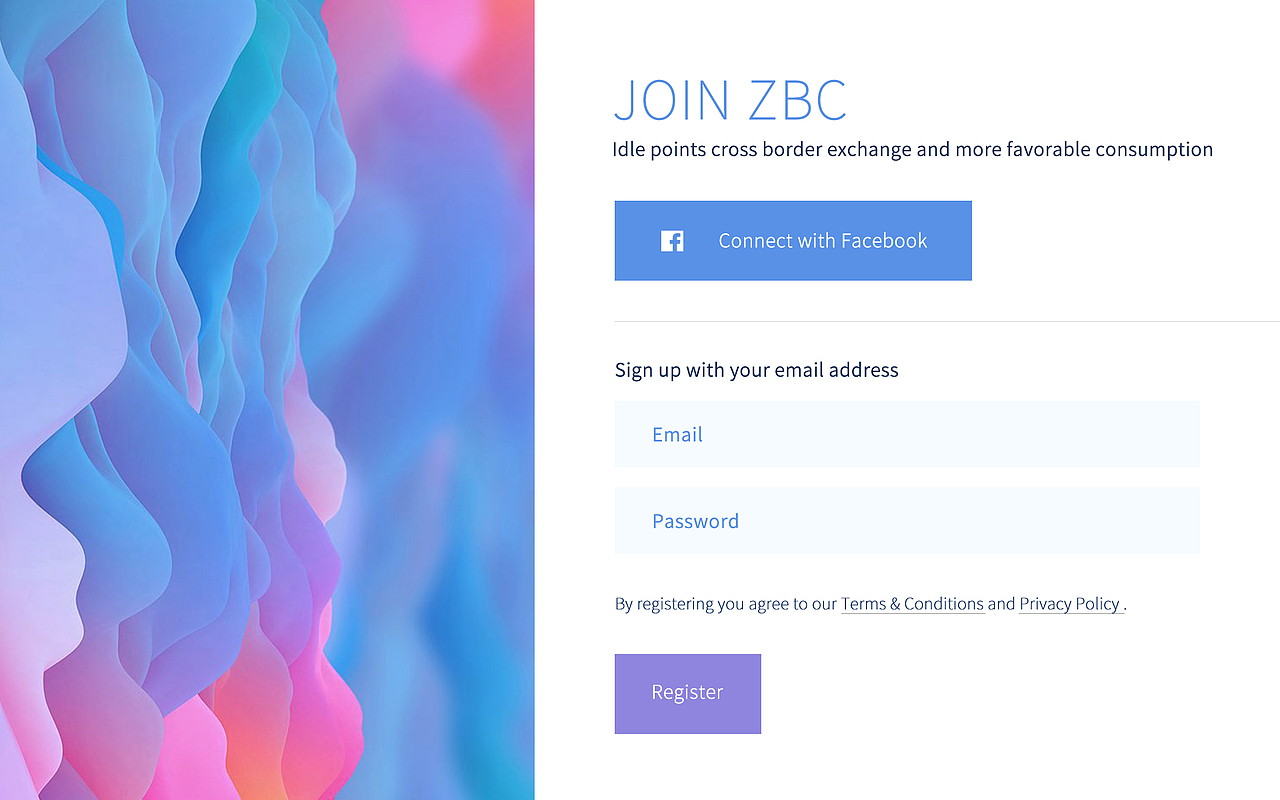Open the Terms & Conditions link
The image size is (1280, 800).
click(912, 604)
